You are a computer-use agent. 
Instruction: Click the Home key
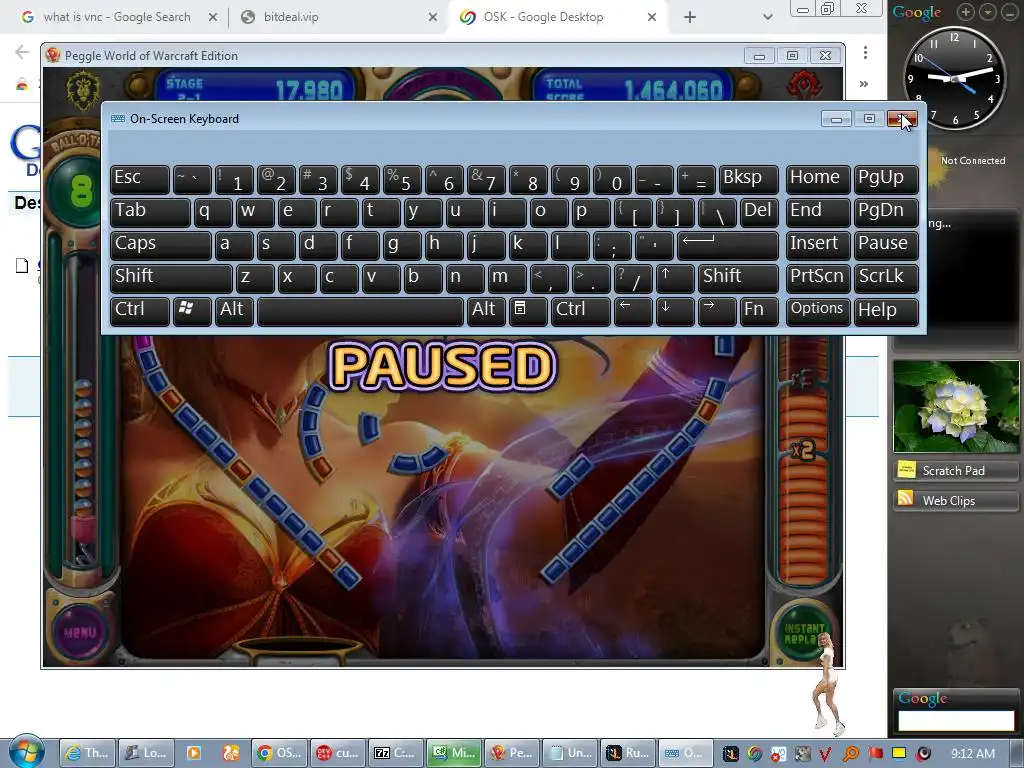pos(818,178)
